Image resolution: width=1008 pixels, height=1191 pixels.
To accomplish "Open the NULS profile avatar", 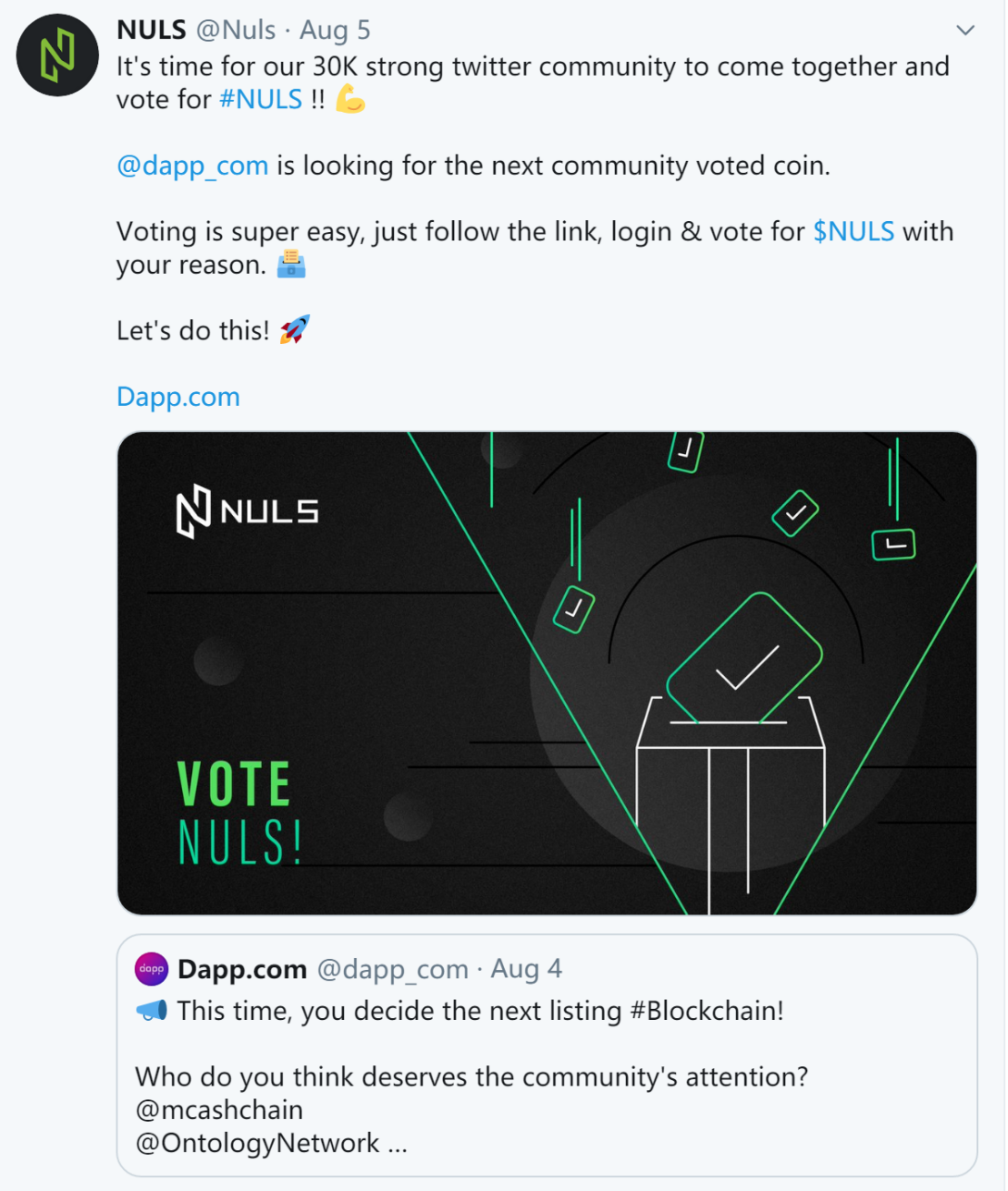I will tap(57, 55).
